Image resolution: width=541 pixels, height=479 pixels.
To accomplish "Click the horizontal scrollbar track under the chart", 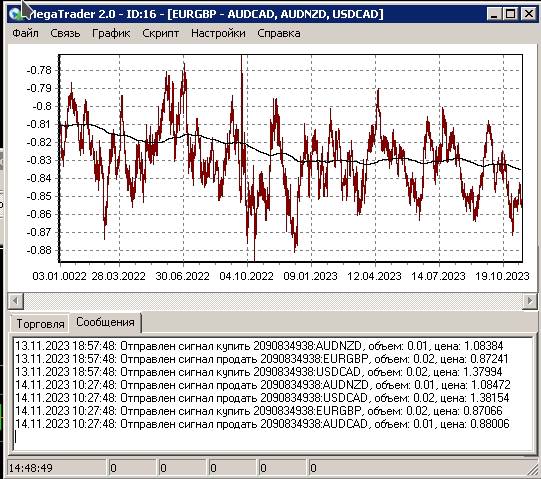I will 273,301.
